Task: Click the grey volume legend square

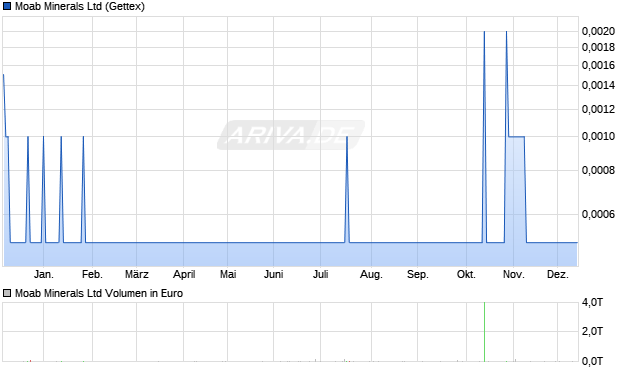Action: [x=7, y=293]
